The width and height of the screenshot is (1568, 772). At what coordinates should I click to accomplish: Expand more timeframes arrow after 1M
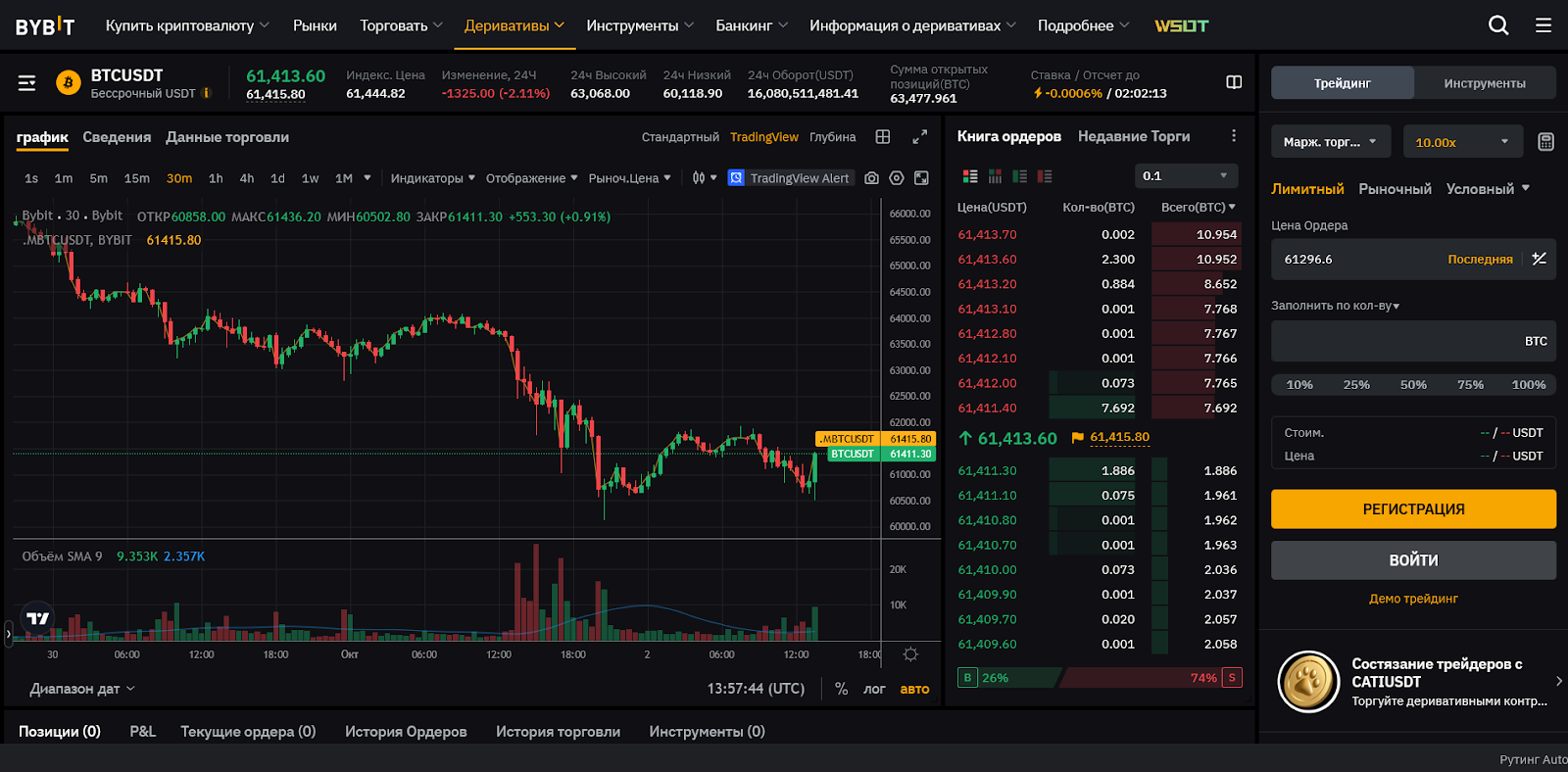(367, 178)
